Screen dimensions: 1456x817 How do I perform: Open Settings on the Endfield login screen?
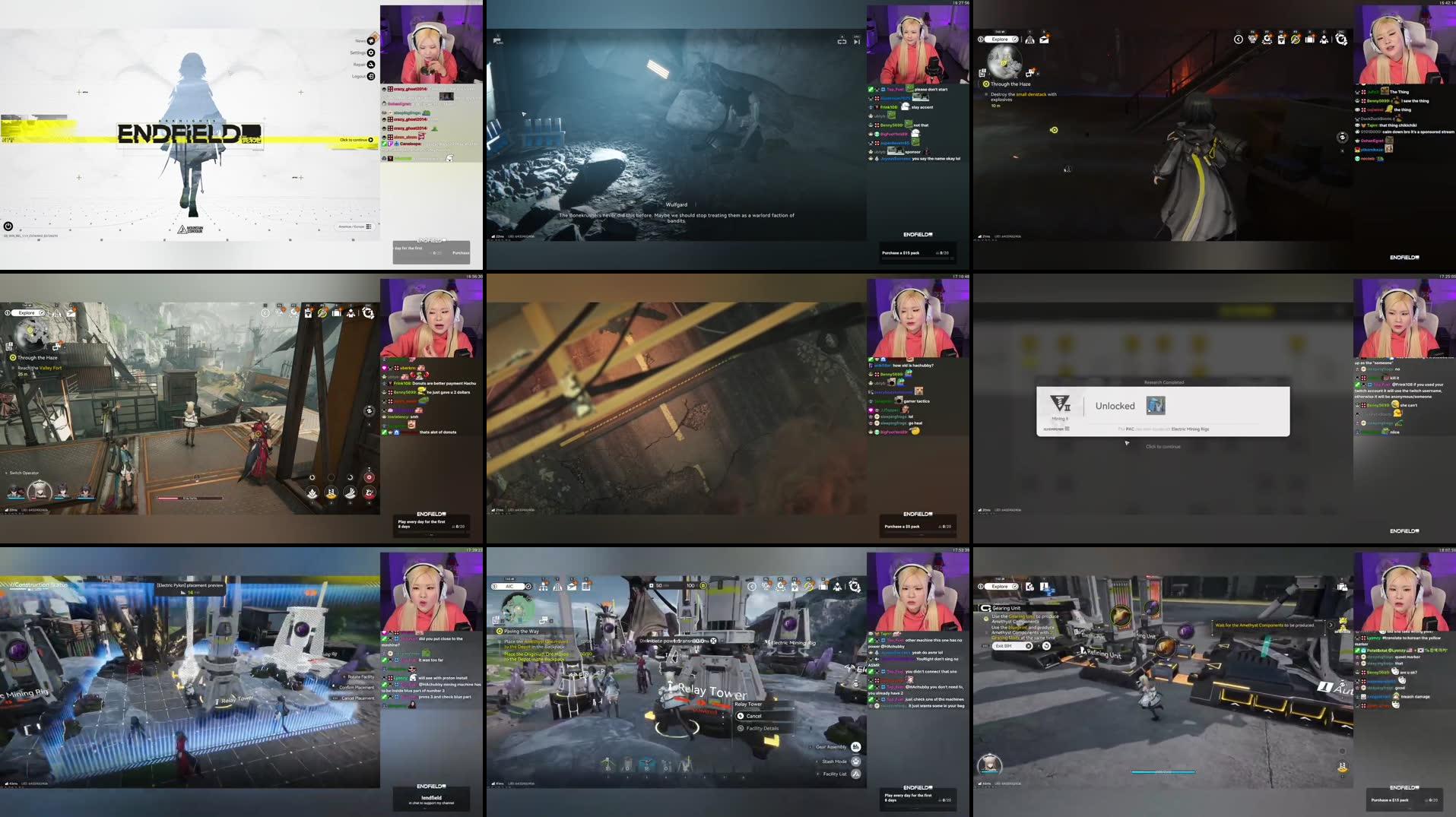tap(370, 52)
